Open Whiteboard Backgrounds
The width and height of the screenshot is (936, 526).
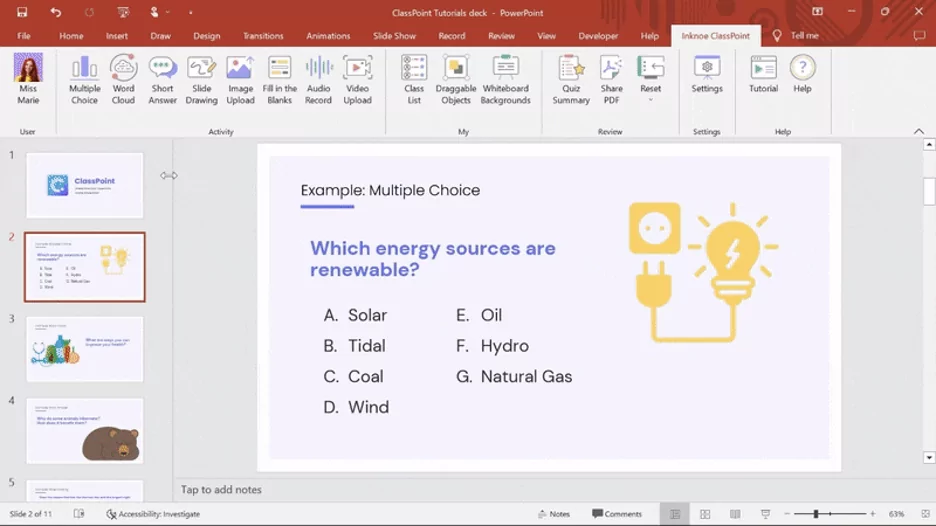coord(506,80)
